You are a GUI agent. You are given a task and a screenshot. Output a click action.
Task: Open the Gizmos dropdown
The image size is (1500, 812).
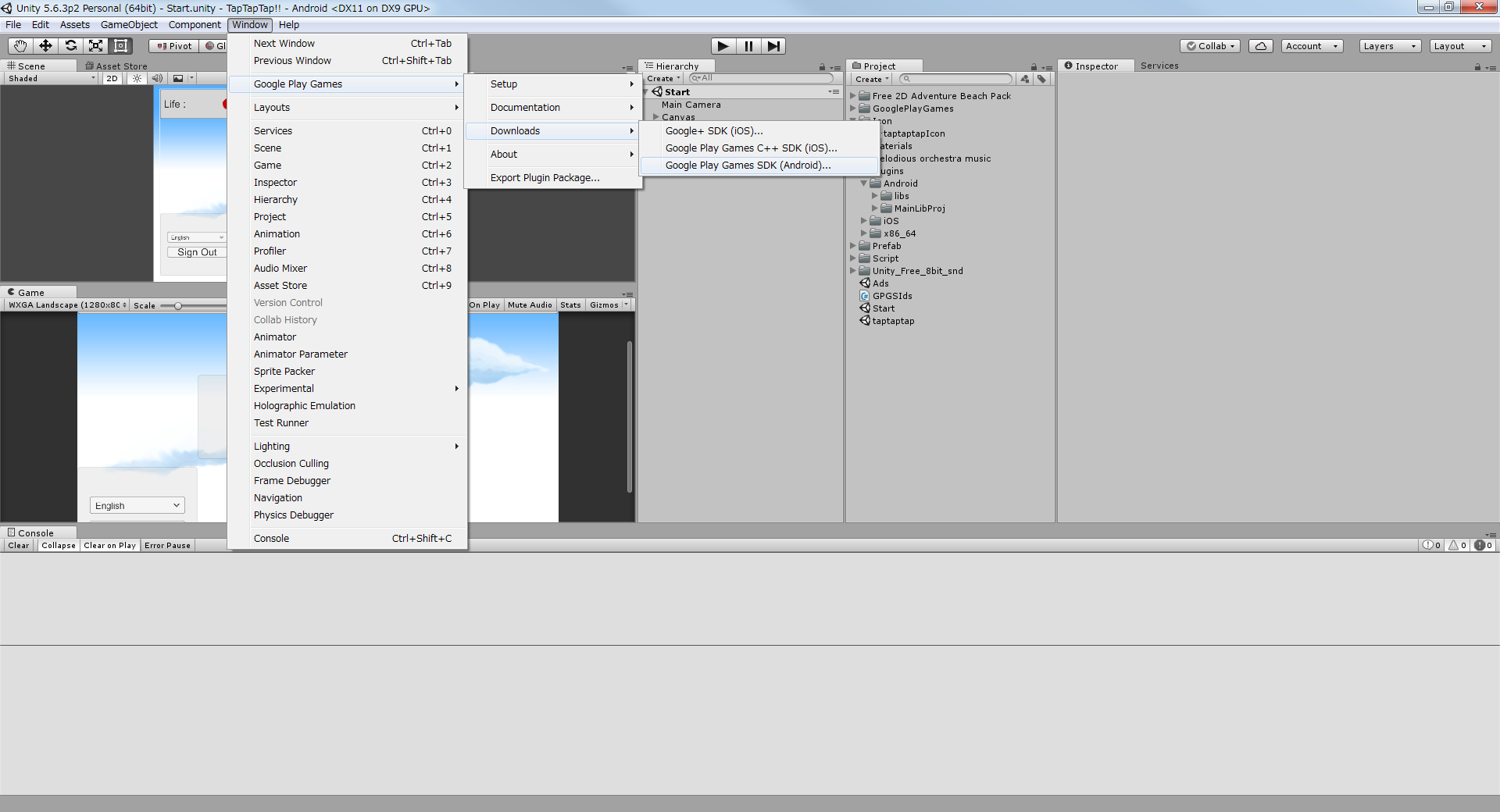pos(609,304)
